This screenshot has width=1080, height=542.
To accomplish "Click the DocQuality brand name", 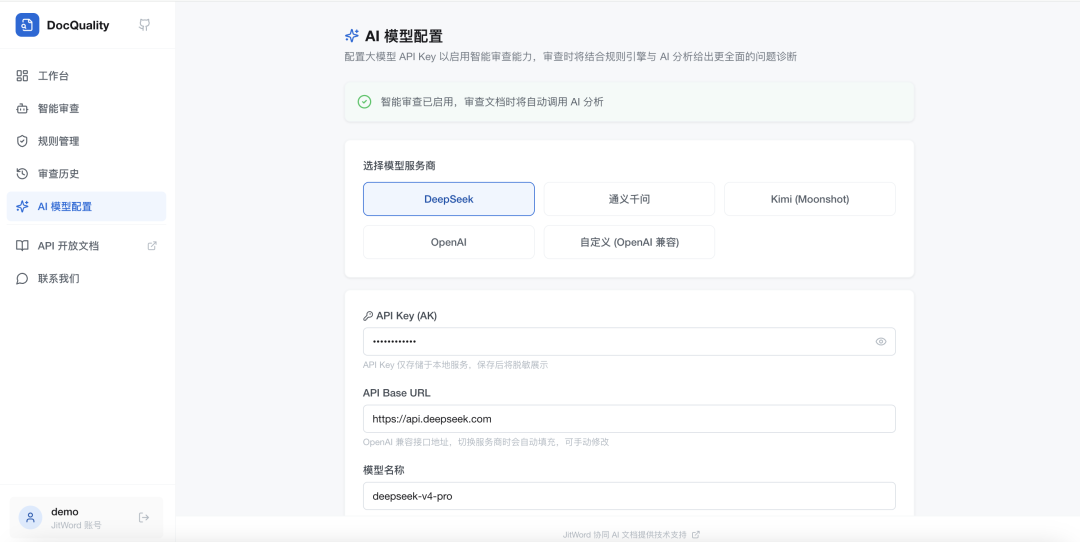I will [78, 25].
